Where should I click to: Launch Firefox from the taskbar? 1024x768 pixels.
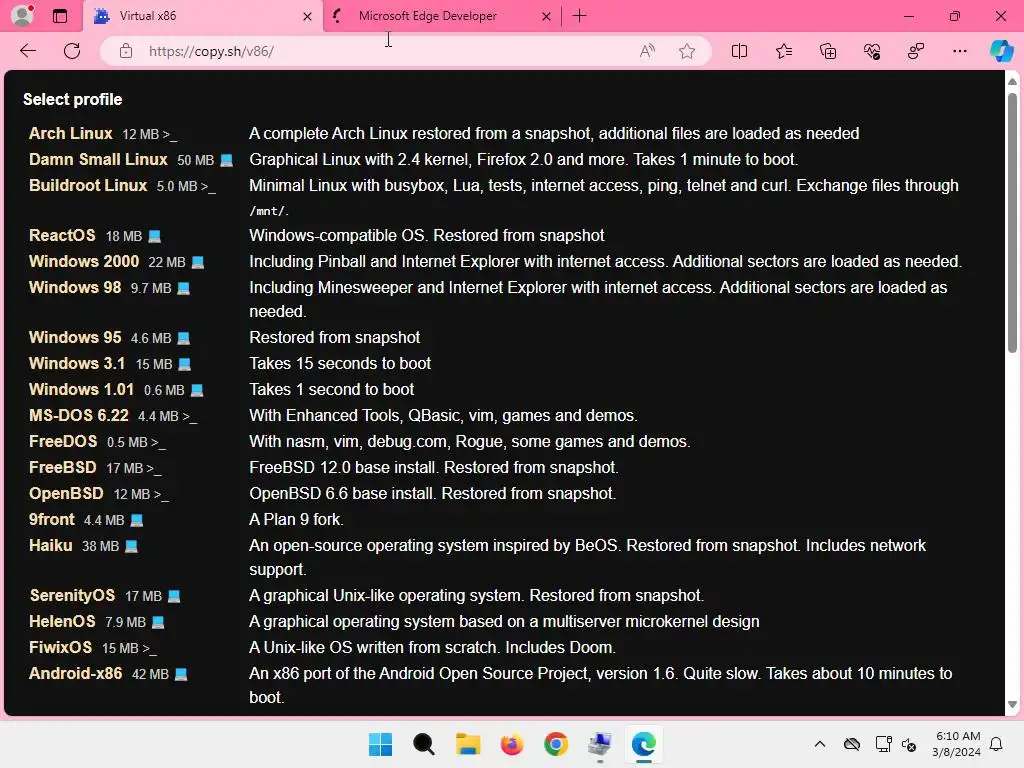pos(511,744)
